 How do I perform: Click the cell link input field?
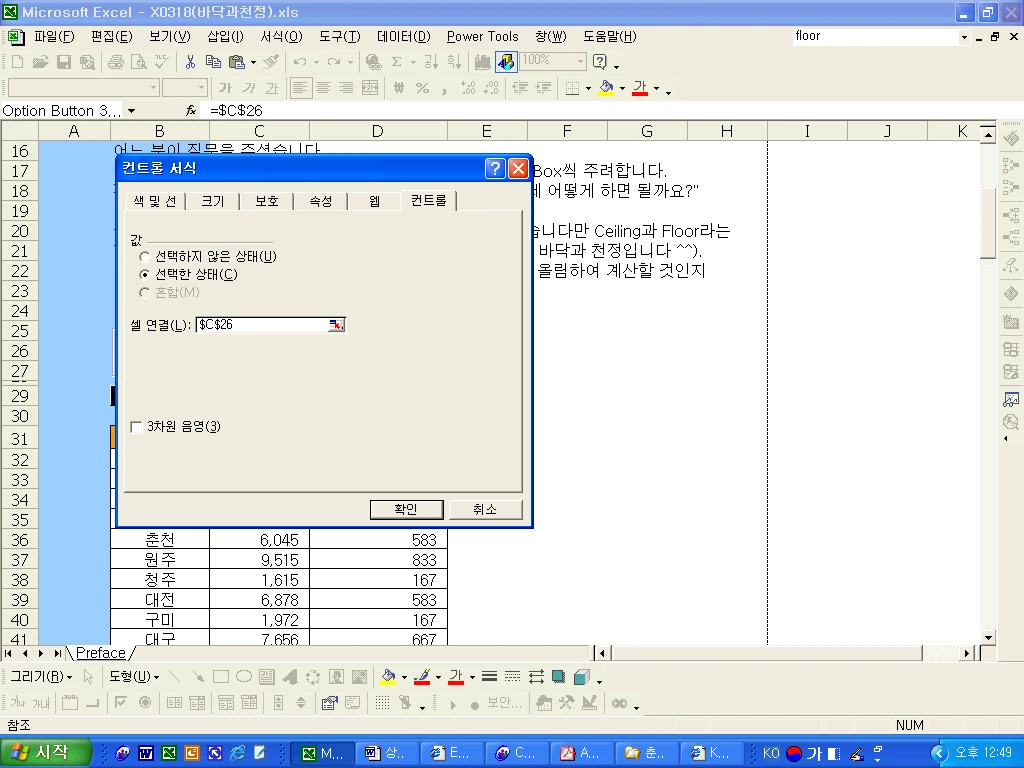click(x=263, y=325)
